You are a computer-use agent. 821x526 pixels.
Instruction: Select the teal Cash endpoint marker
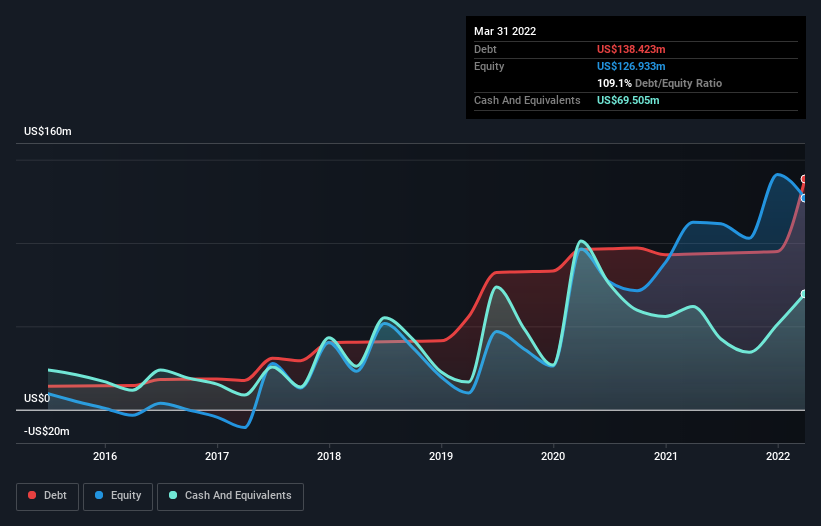(804, 294)
